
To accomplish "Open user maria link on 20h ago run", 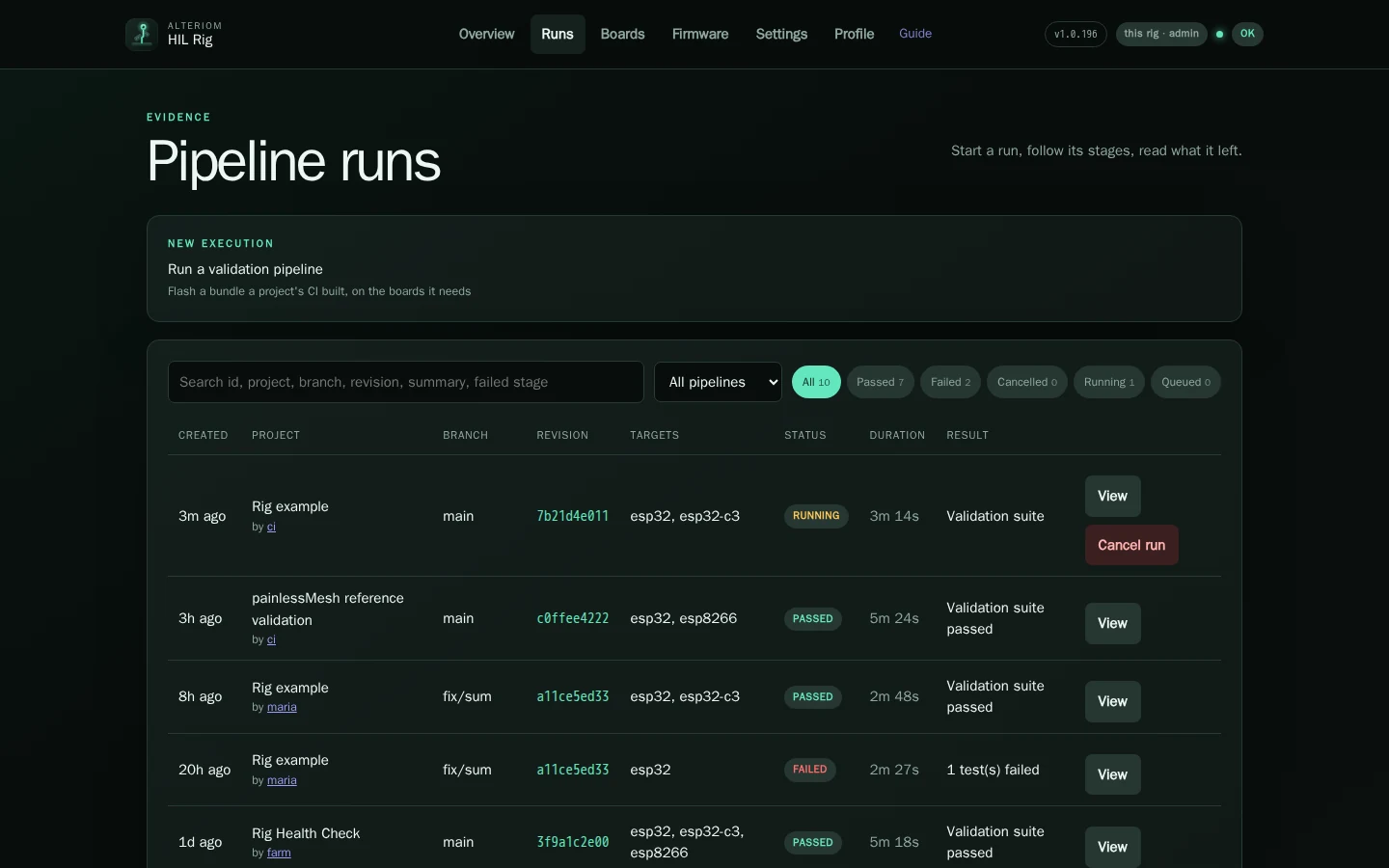I will tap(282, 780).
